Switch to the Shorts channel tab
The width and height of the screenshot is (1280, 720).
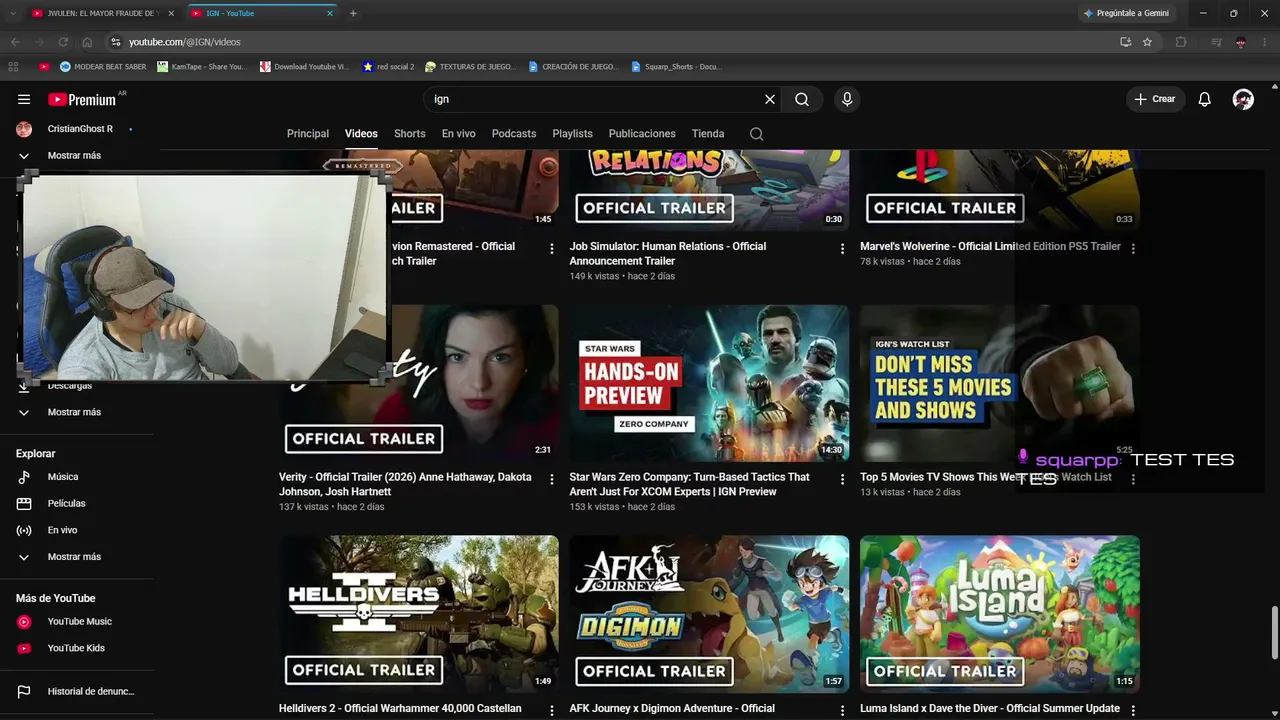(410, 134)
